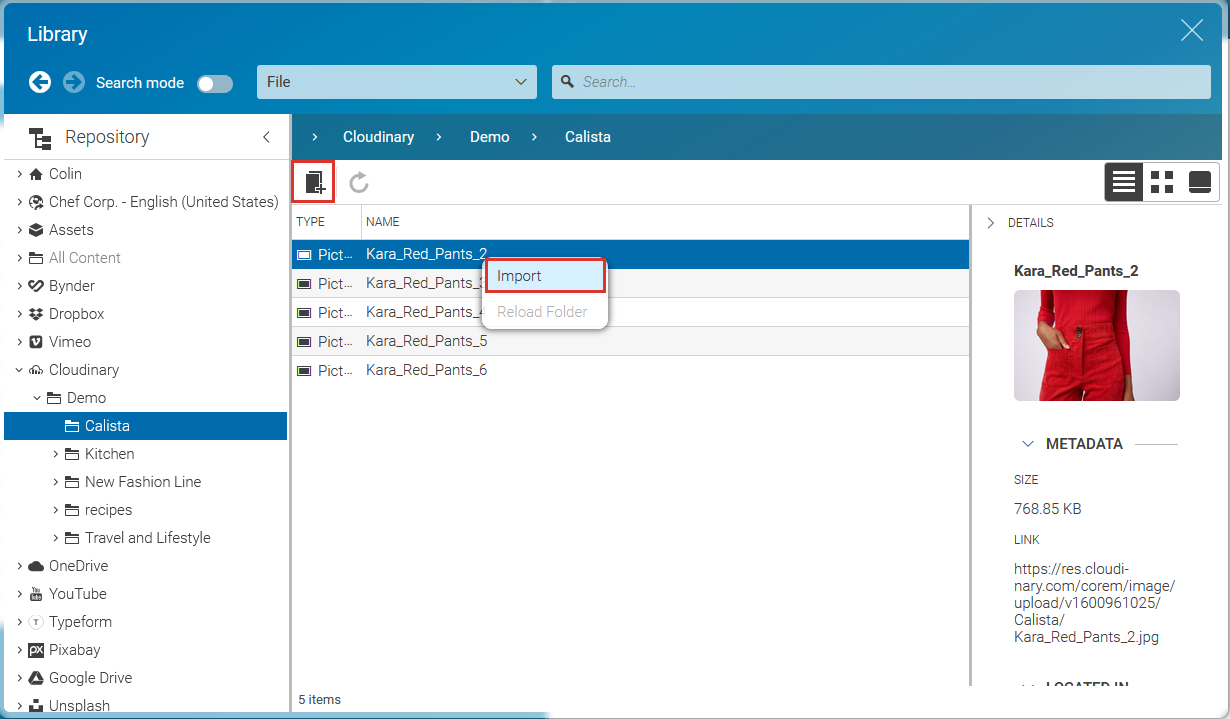Click the highlighted import asset icon
The image size is (1230, 719).
313,182
